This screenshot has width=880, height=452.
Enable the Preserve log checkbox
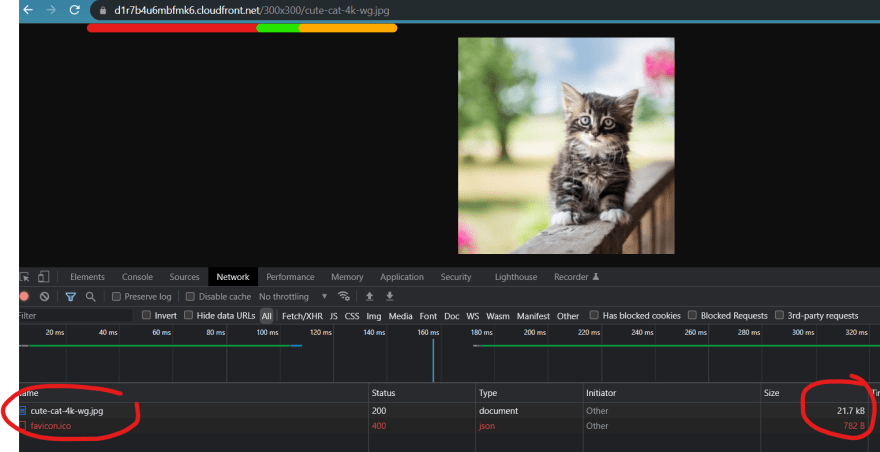coord(116,296)
